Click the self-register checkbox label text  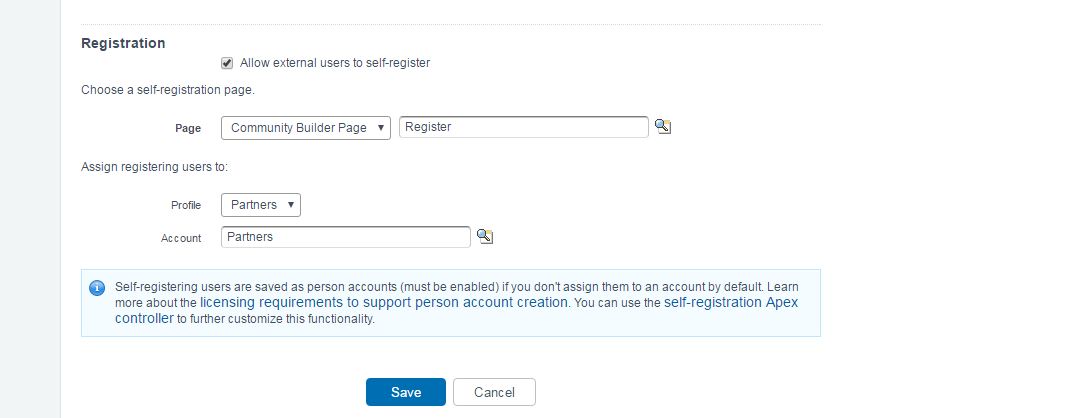coord(335,63)
